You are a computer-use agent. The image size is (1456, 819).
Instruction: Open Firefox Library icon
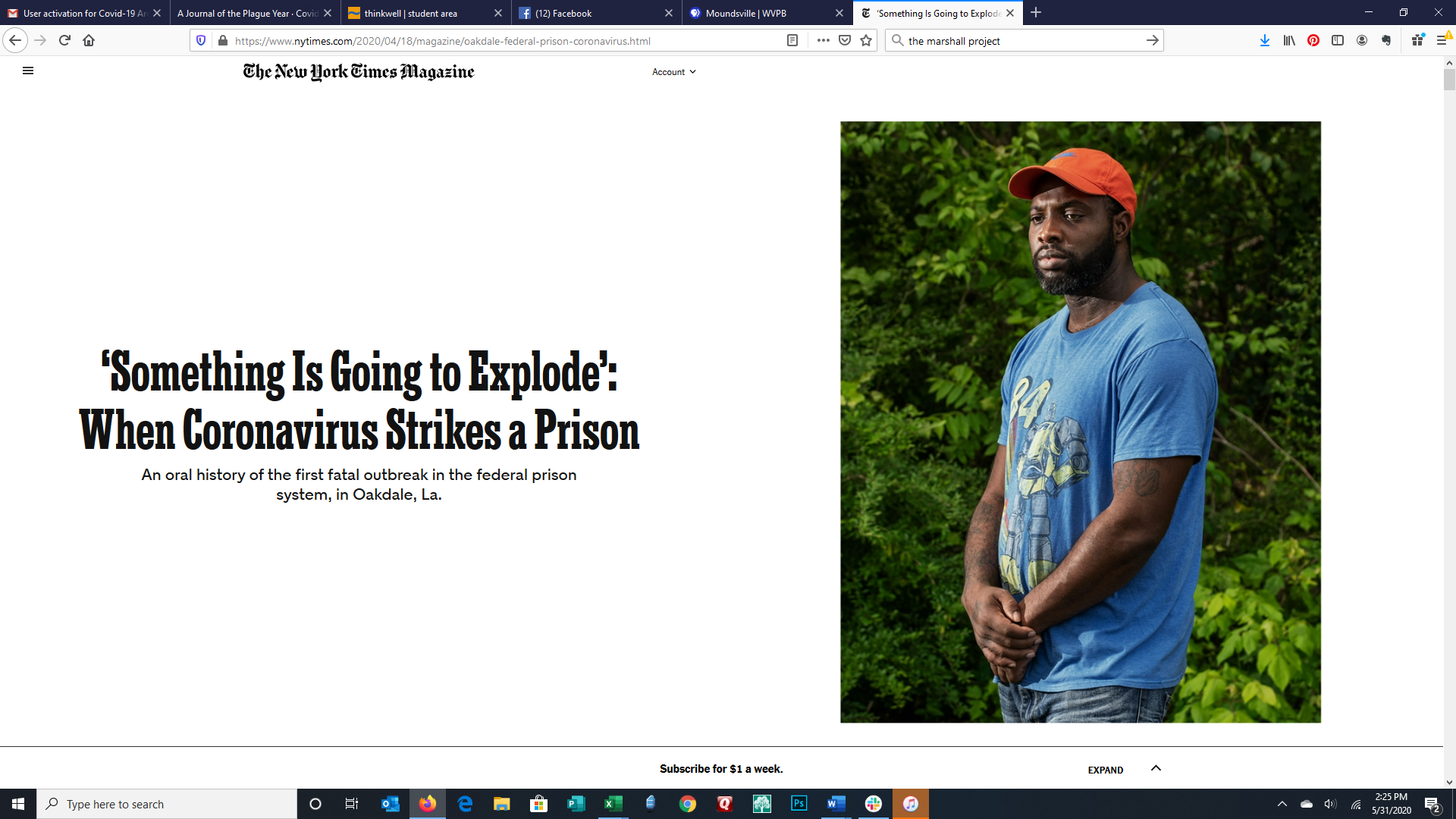pyautogui.click(x=1288, y=41)
